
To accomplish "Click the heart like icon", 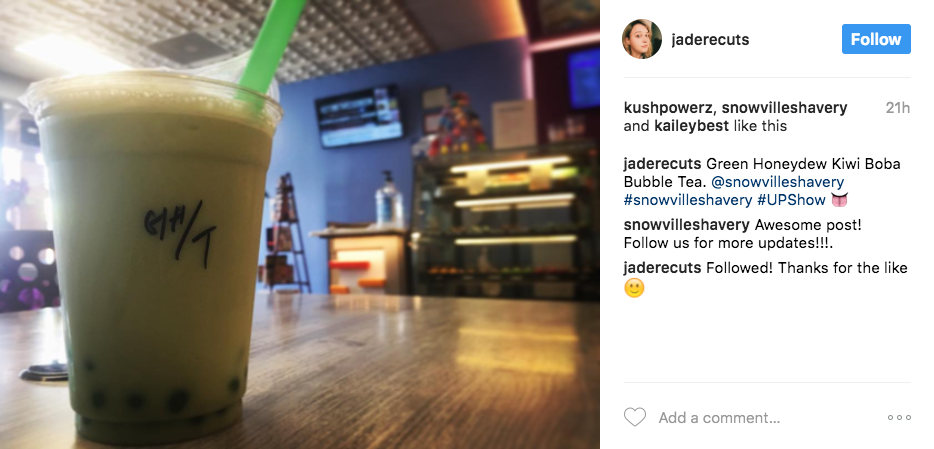I will 634,417.
